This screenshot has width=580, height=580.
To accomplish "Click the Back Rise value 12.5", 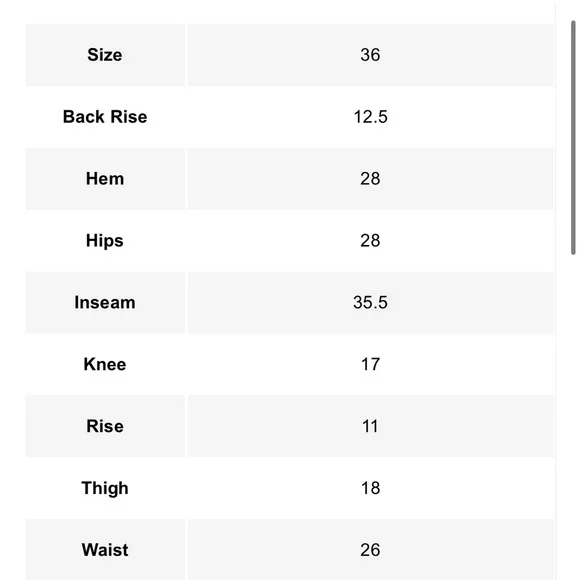I will tap(370, 117).
